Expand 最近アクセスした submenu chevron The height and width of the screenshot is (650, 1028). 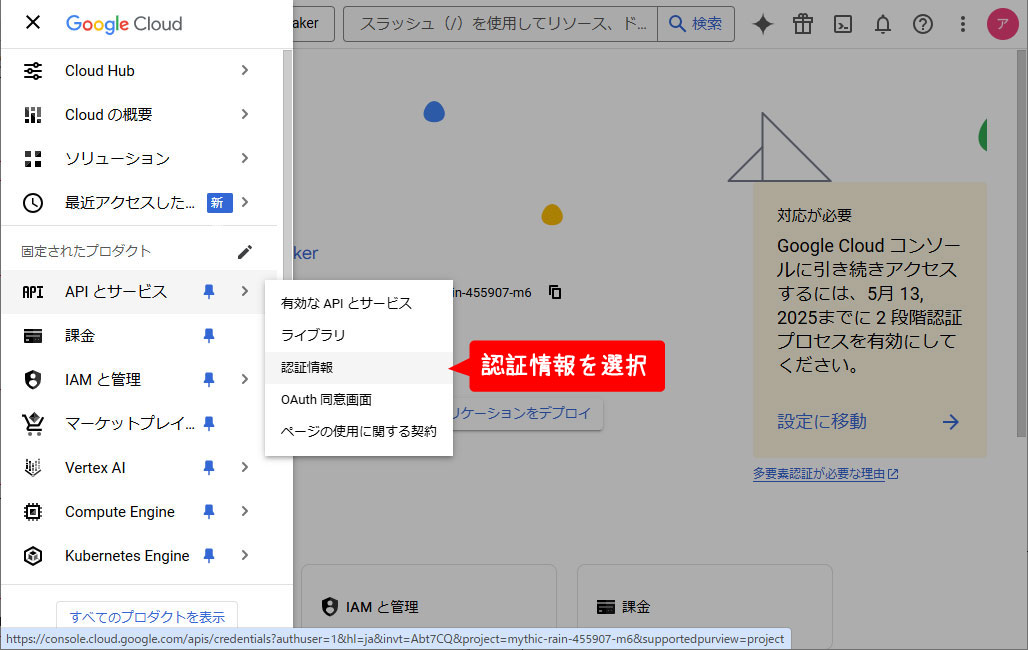click(x=245, y=202)
